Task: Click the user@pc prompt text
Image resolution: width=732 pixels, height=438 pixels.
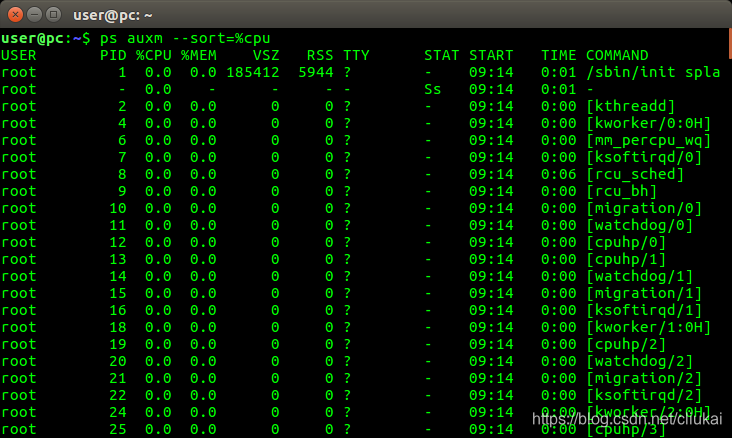Action: point(32,38)
